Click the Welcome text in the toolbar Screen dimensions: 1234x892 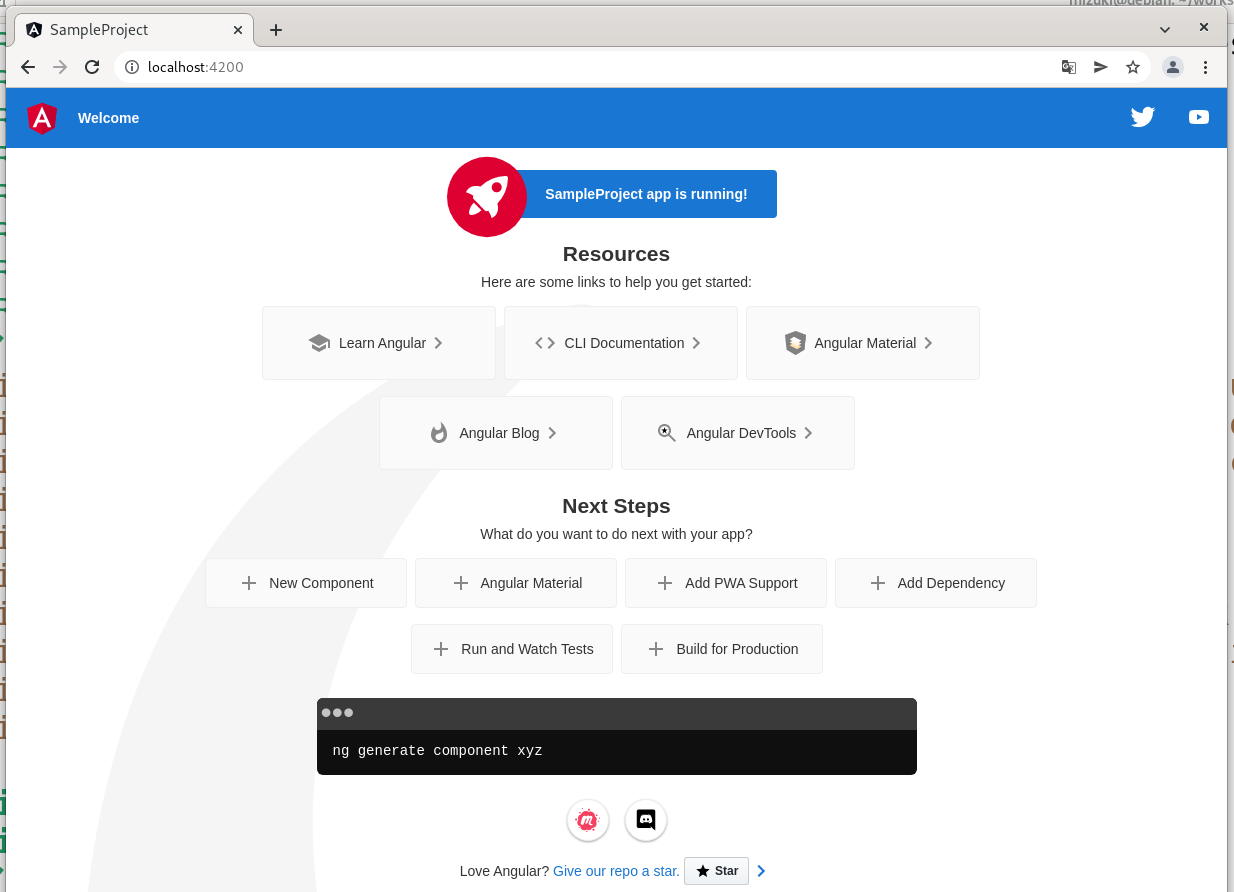pos(108,118)
